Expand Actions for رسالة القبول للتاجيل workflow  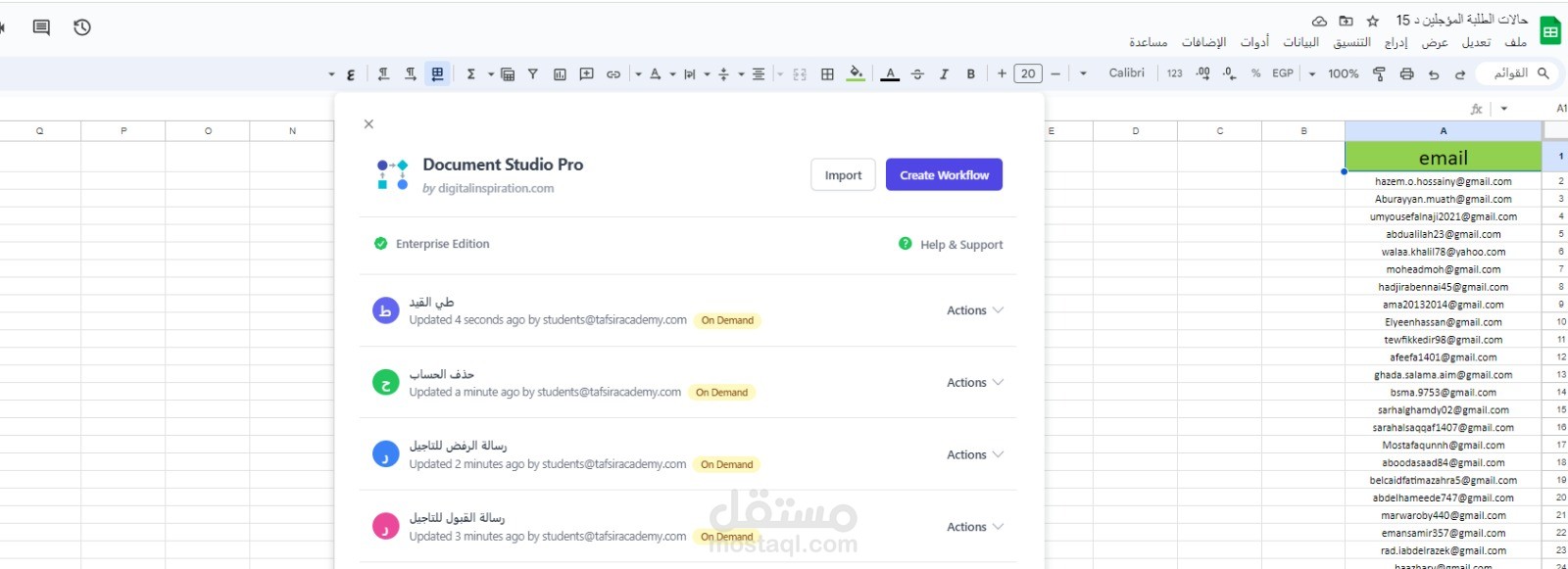pos(975,527)
